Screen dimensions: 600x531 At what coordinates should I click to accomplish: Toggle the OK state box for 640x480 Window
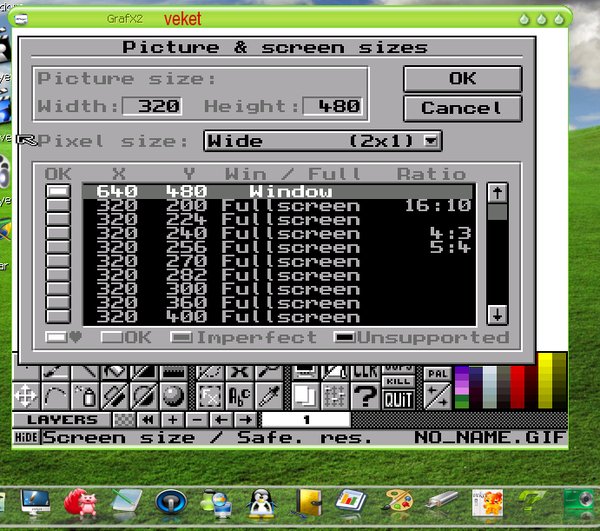click(x=59, y=191)
